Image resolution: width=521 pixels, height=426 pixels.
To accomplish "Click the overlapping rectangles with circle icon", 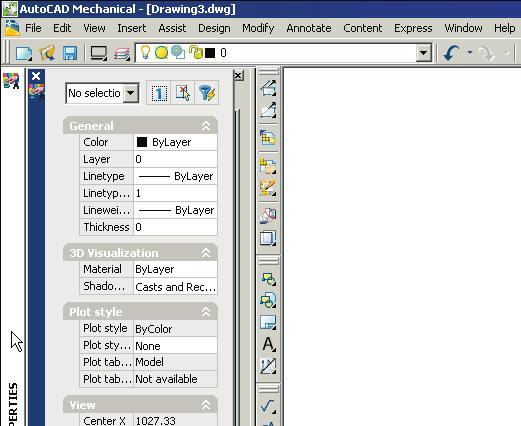I will (x=268, y=279).
